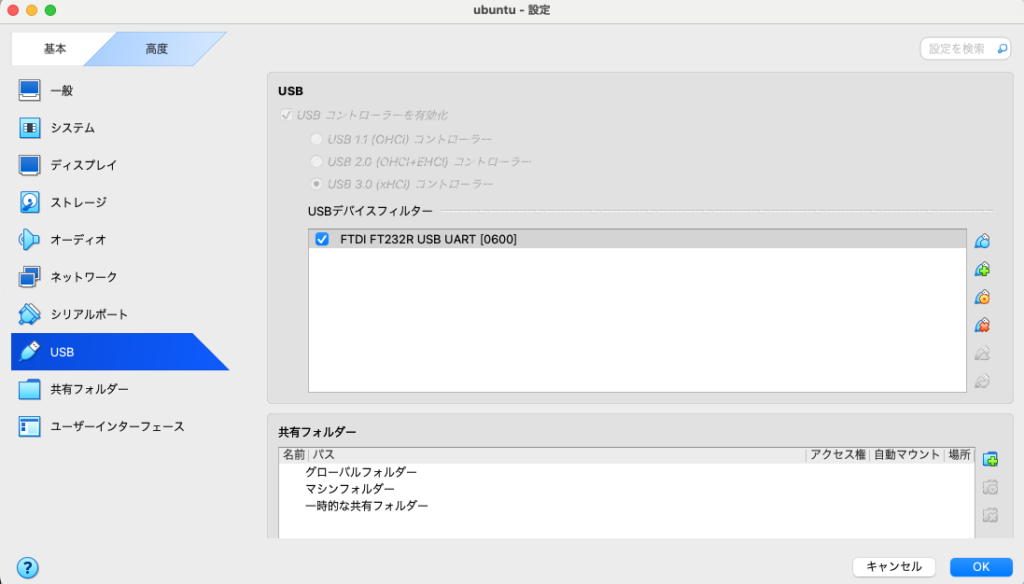Open the help question mark button
Screen dimensions: 1024x584
click(x=28, y=567)
